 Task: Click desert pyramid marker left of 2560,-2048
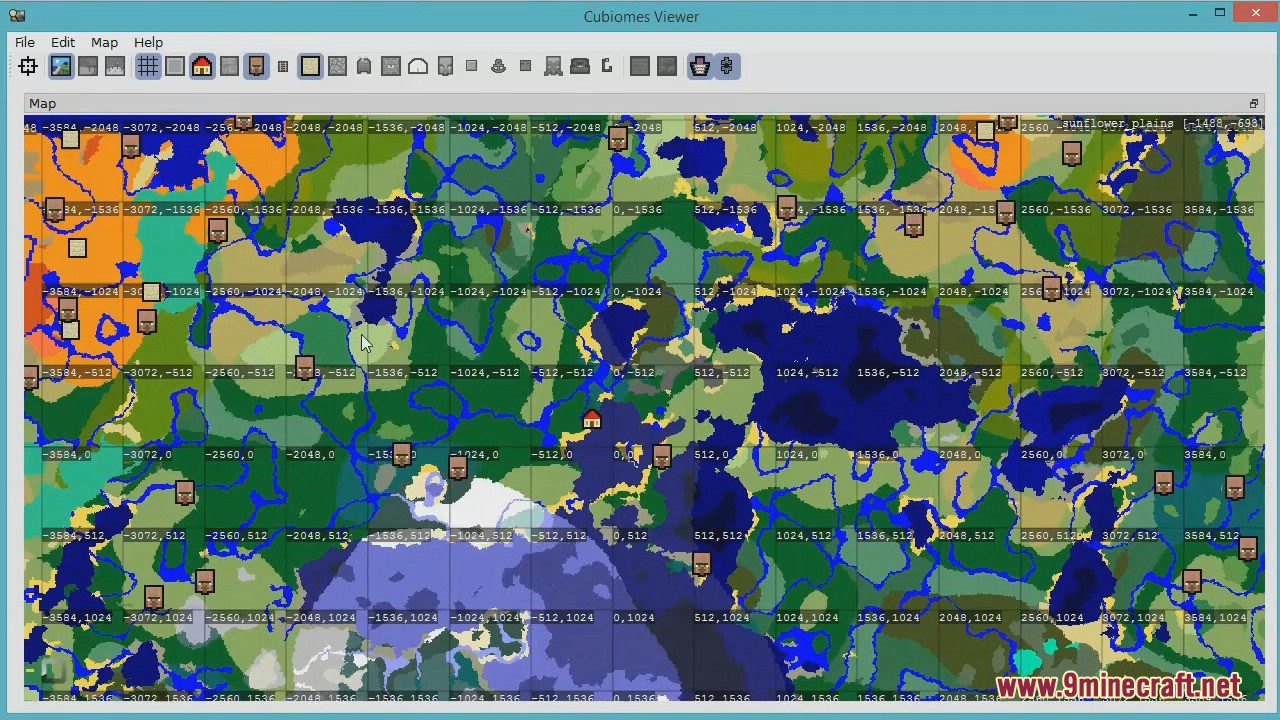(x=985, y=131)
